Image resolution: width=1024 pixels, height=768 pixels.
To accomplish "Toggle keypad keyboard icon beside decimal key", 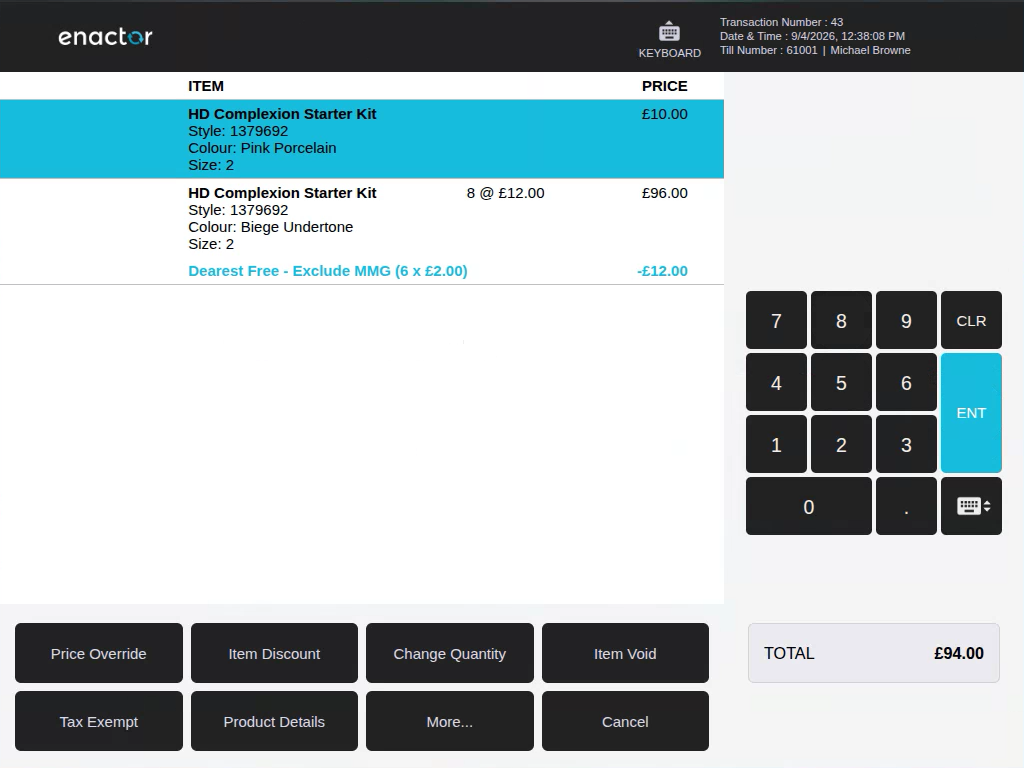I will click(971, 506).
